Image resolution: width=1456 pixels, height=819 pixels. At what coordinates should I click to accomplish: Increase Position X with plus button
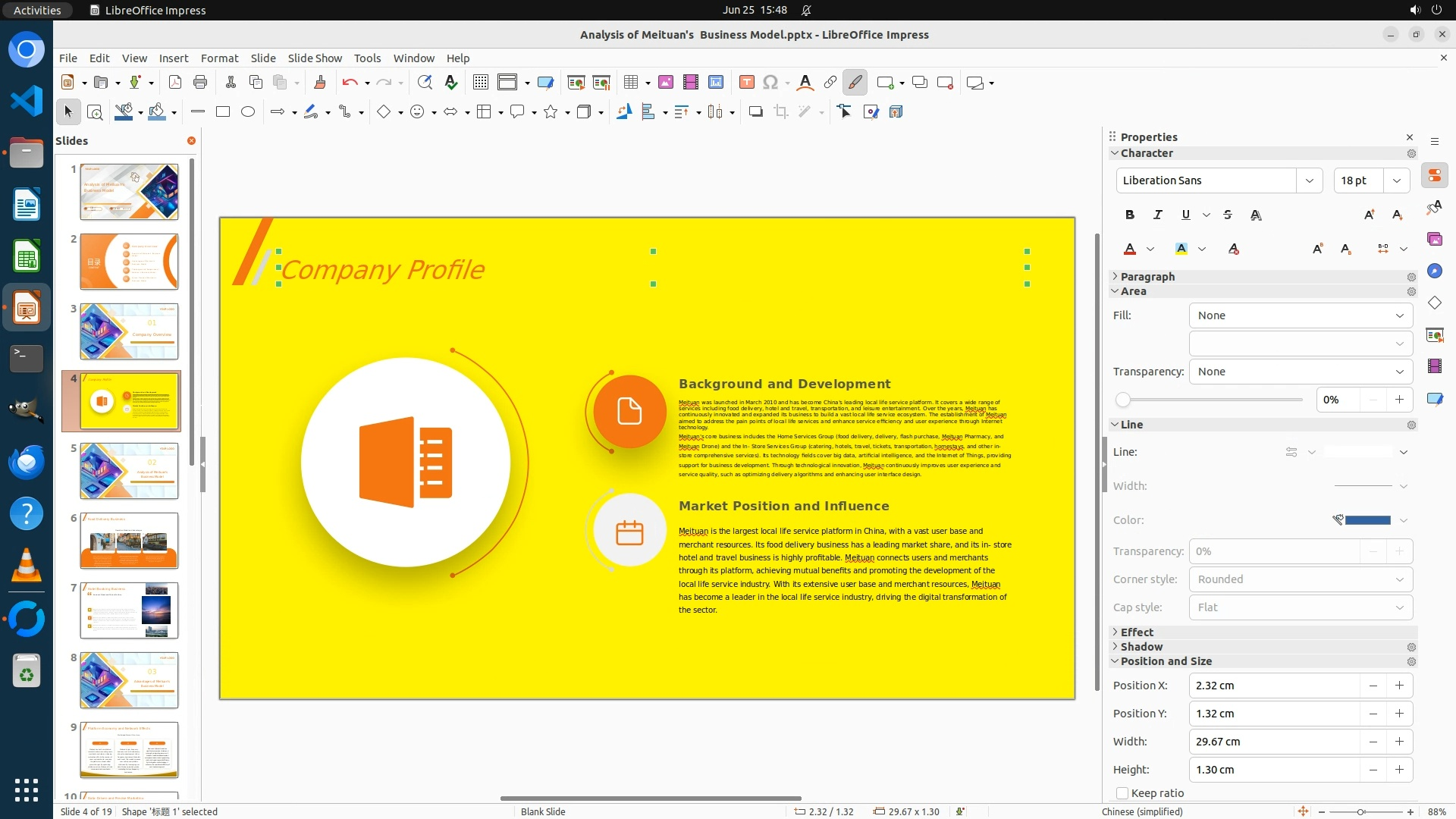(x=1399, y=686)
